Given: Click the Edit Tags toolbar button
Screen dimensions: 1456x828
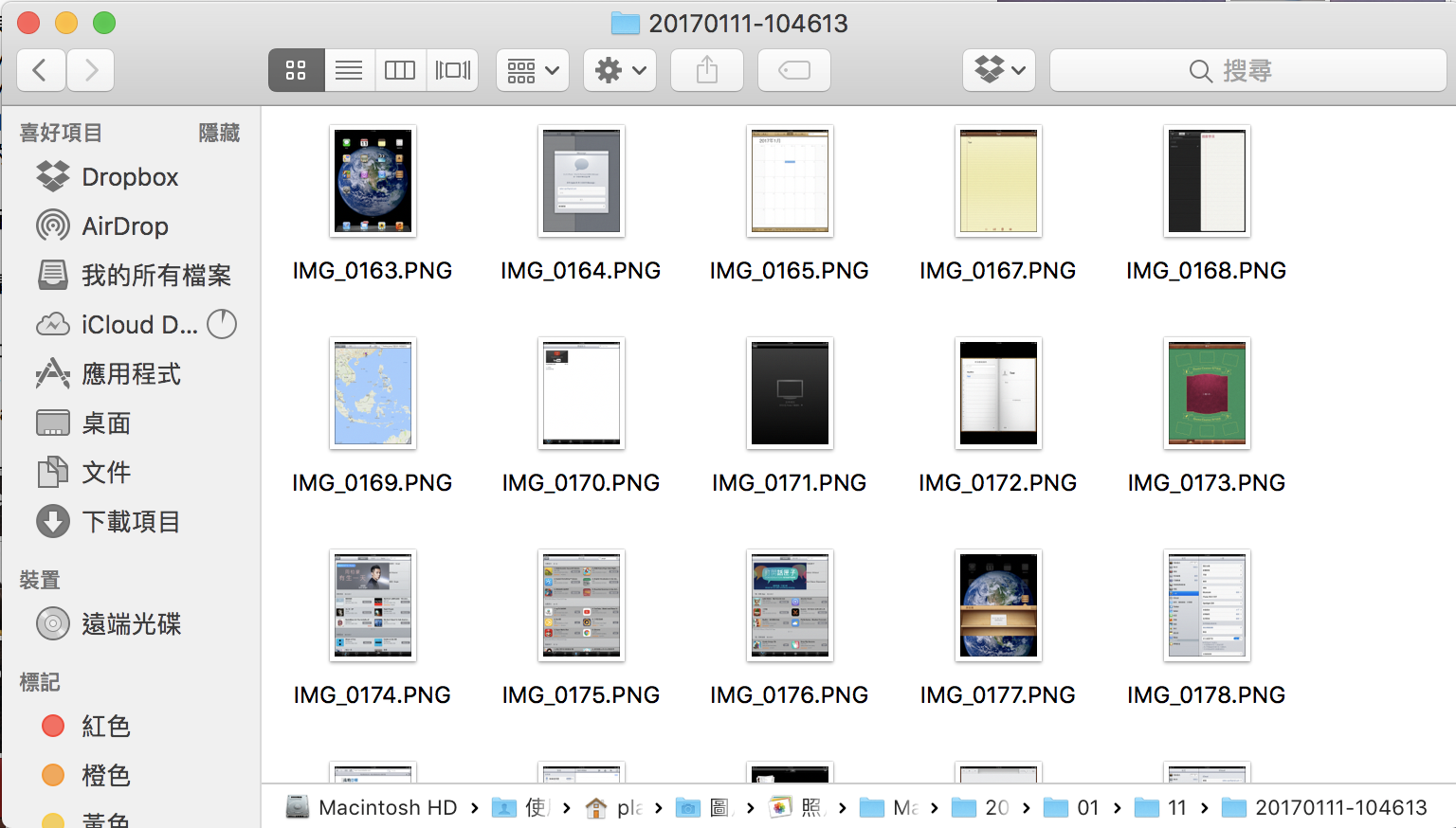Looking at the screenshot, I should [x=794, y=70].
